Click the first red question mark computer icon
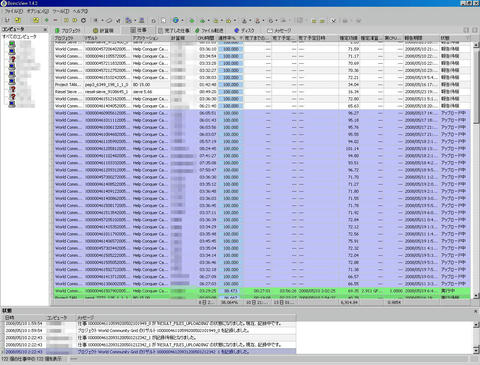This screenshot has height=365, width=480. click(12, 59)
